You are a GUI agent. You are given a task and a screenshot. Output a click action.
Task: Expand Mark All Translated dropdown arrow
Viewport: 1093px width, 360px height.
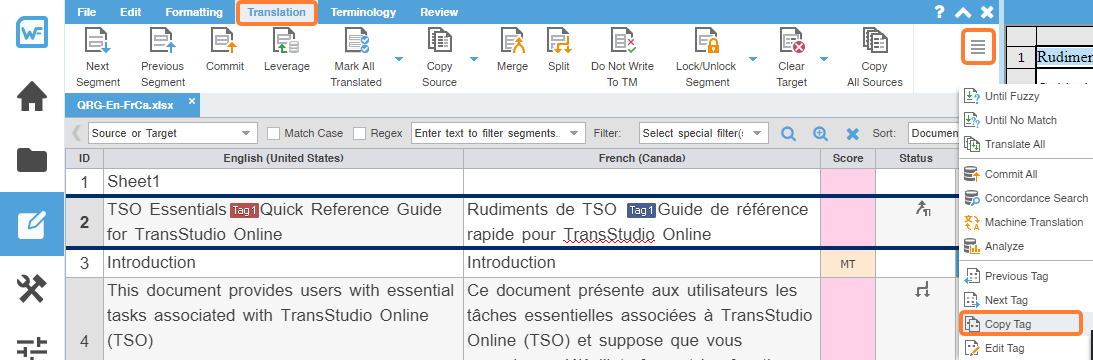(x=399, y=59)
